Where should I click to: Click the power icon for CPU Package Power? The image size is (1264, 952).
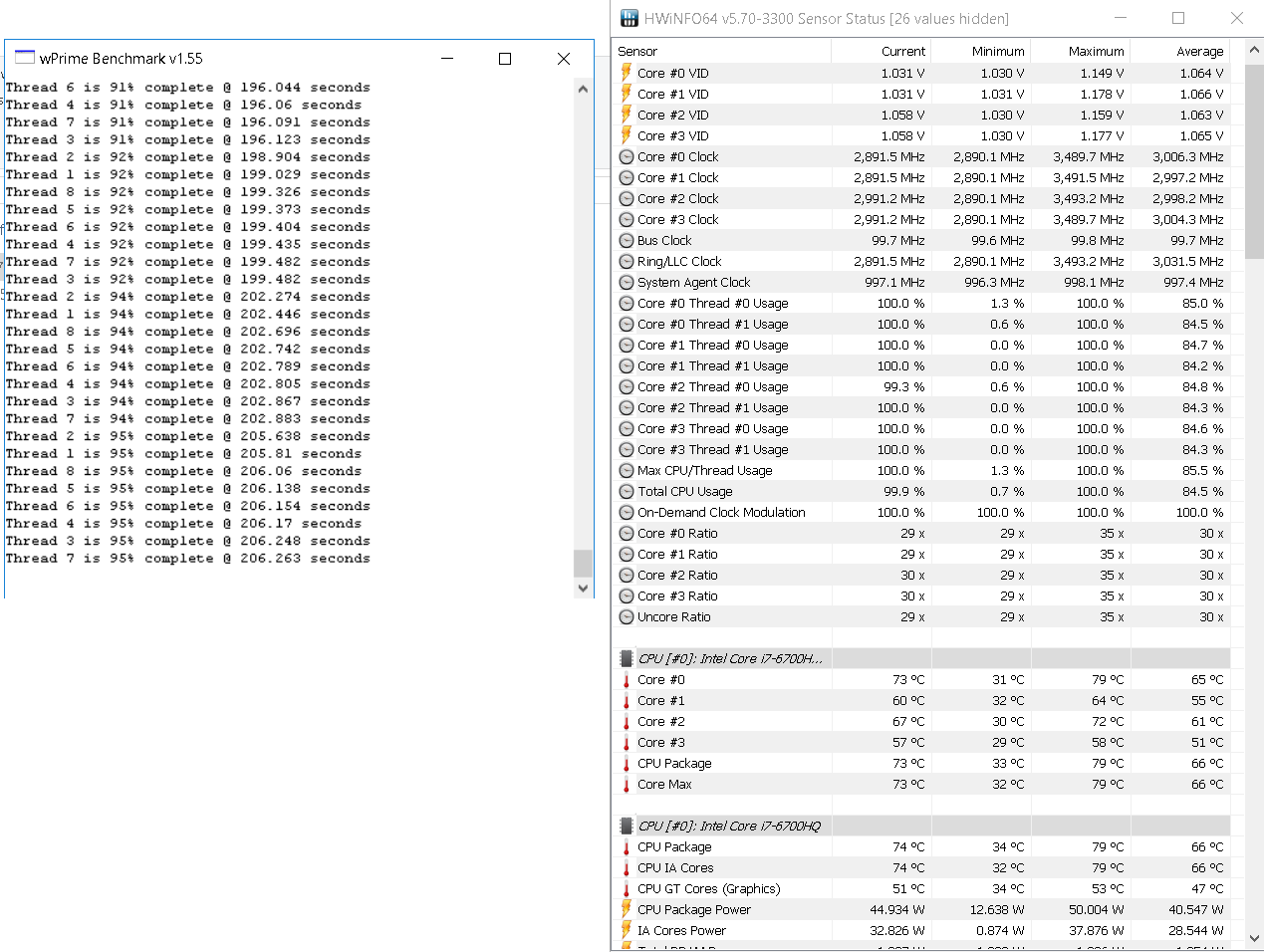[626, 909]
